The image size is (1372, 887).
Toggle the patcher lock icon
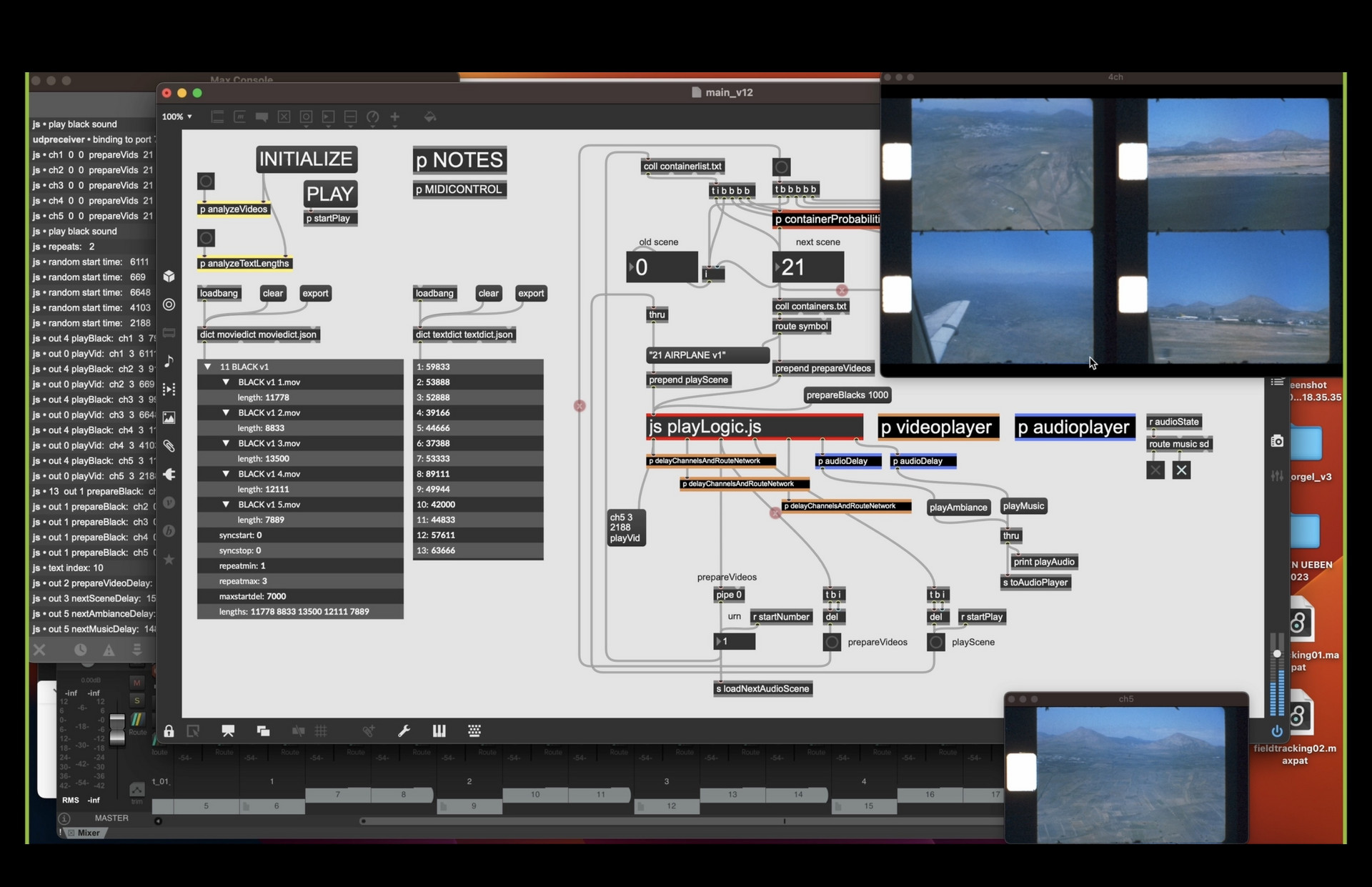pos(169,730)
